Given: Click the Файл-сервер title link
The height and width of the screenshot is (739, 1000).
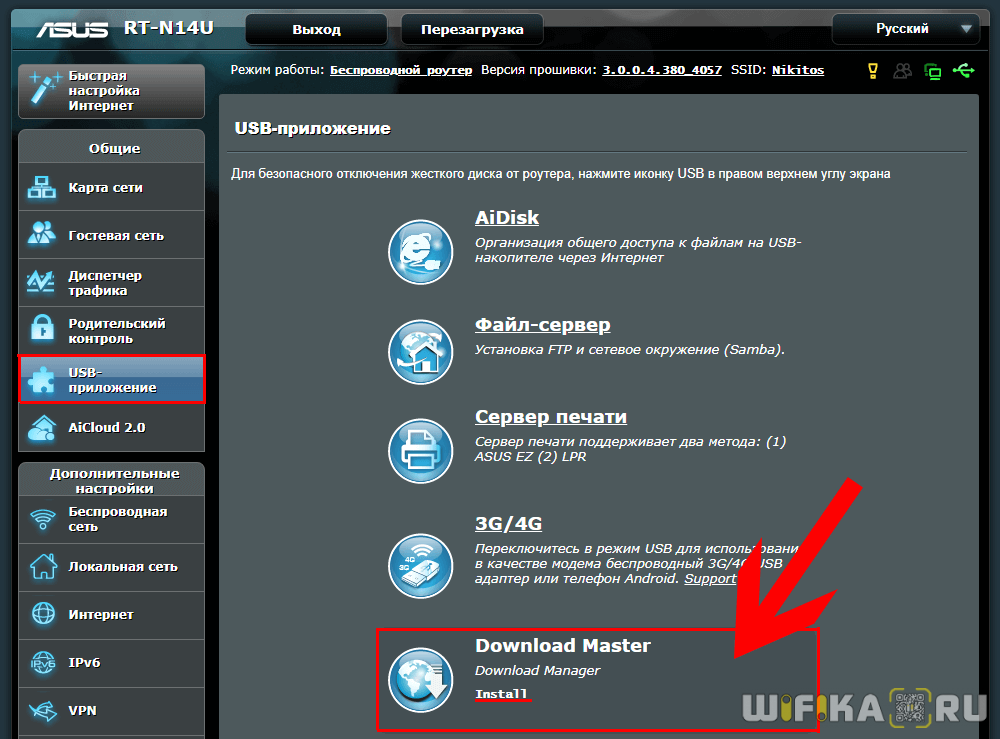Looking at the screenshot, I should click(x=543, y=325).
